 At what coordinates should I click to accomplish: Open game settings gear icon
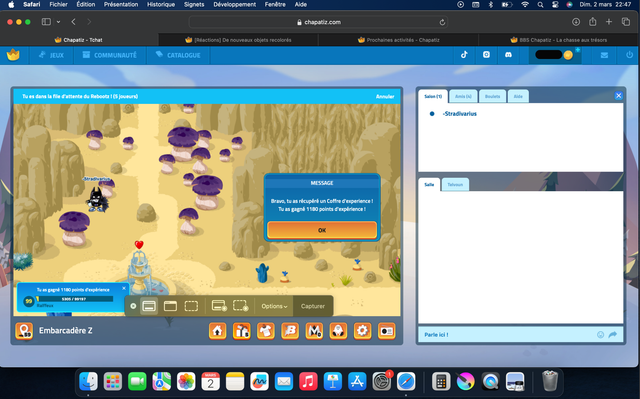click(362, 331)
